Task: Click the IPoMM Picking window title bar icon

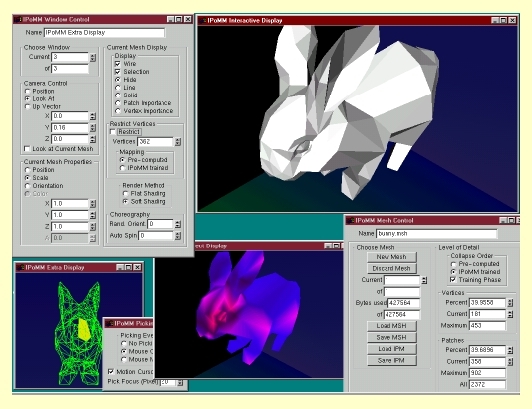Action: [x=109, y=323]
